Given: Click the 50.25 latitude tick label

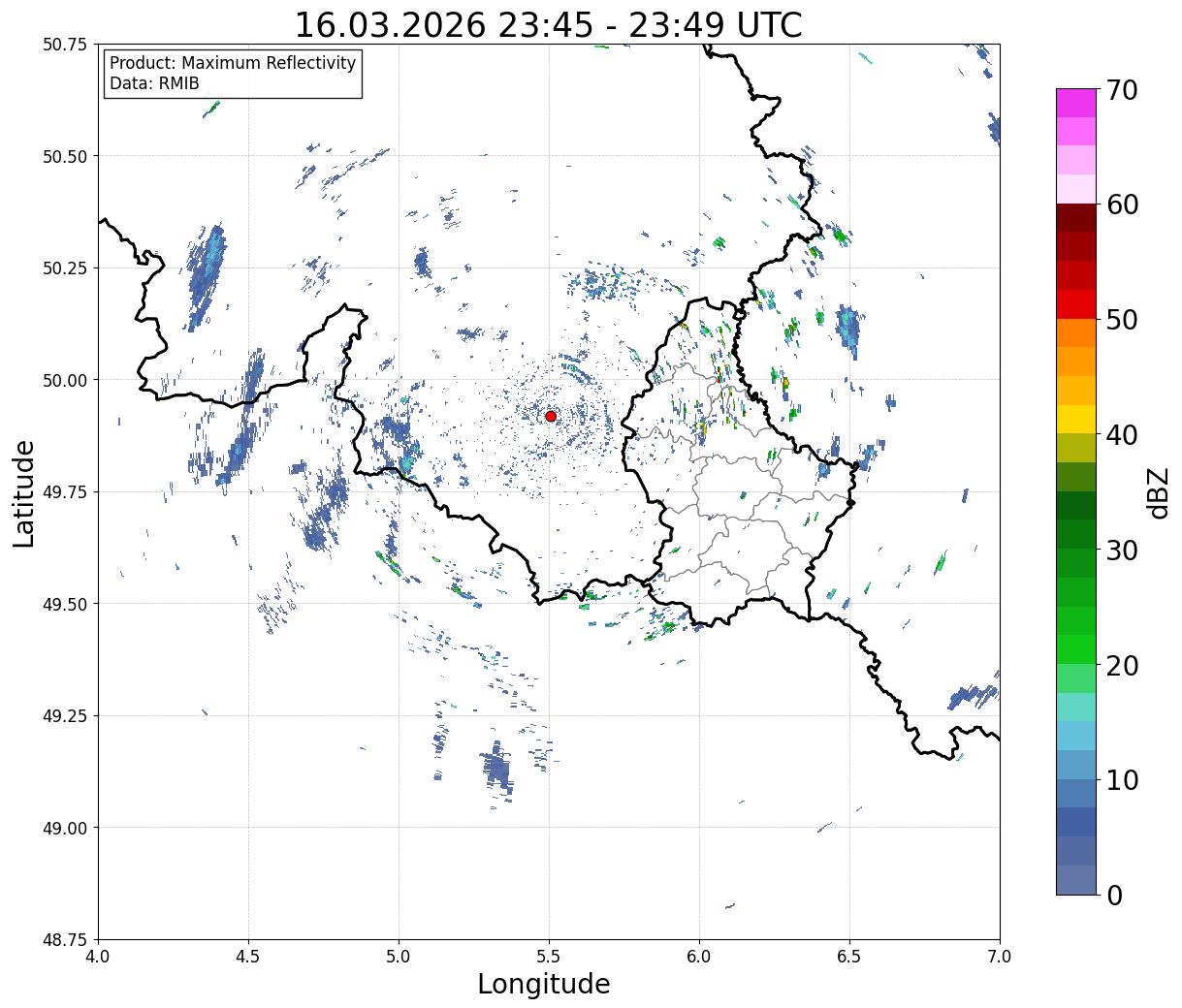Looking at the screenshot, I should 64,268.
